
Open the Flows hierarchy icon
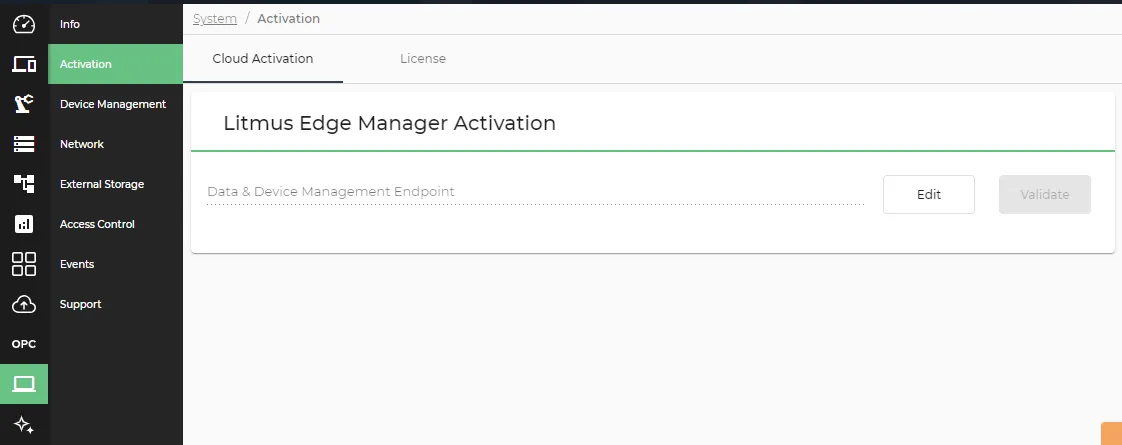[24, 184]
